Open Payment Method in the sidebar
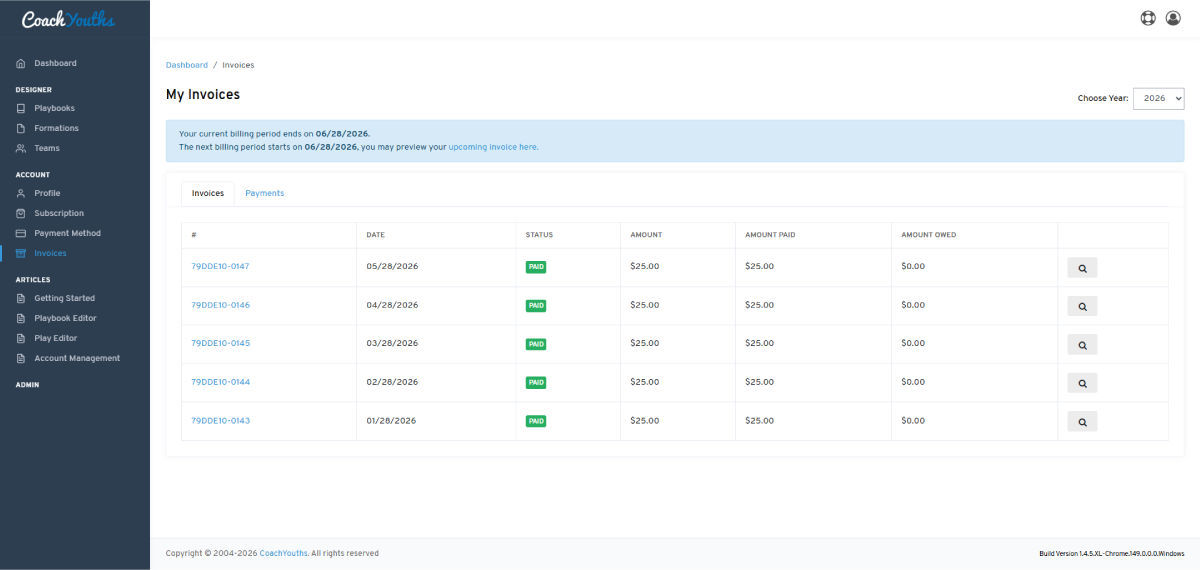 [67, 233]
